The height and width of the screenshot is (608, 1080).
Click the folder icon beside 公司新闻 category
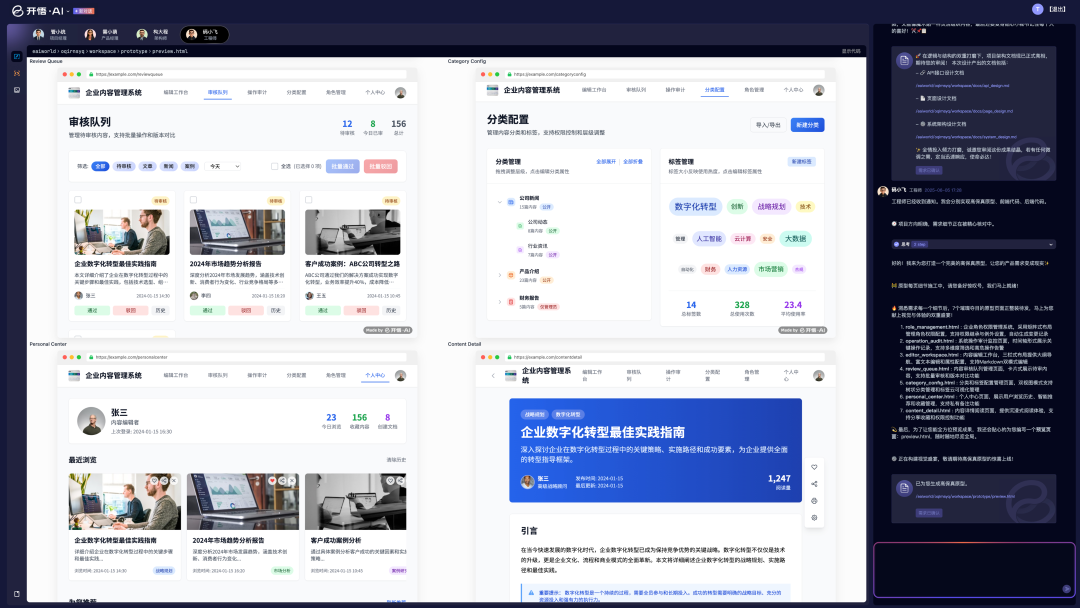(510, 202)
